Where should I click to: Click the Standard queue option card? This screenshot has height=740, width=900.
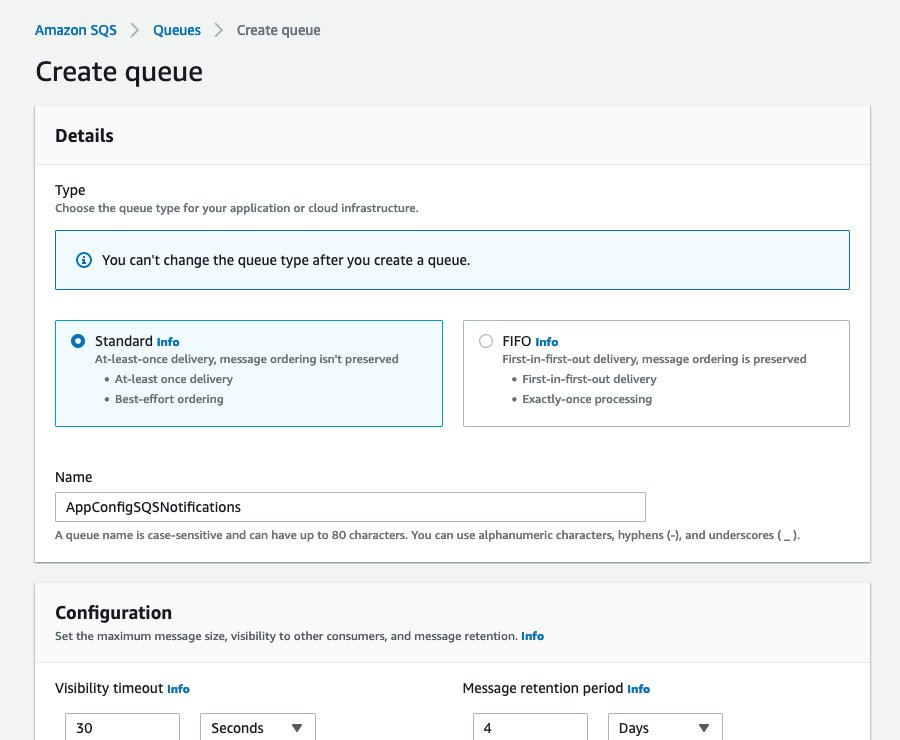[248, 374]
